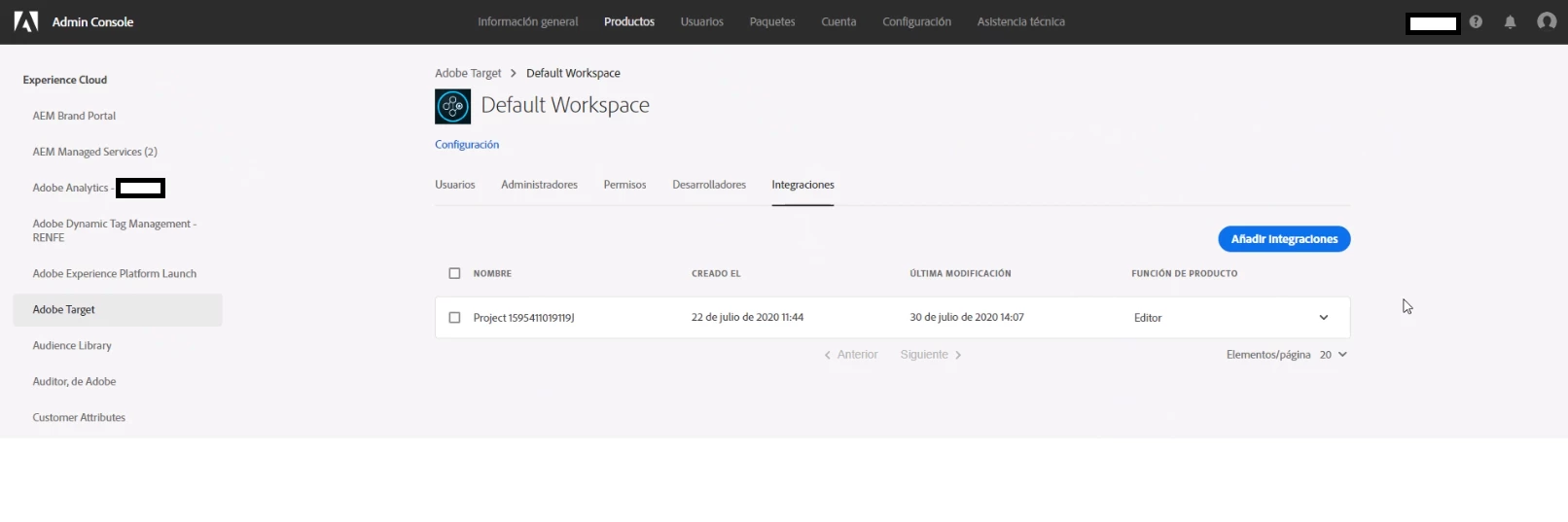Open the Configuración link under workspace title
Viewport: 1568px width, 522px height.
tap(467, 145)
